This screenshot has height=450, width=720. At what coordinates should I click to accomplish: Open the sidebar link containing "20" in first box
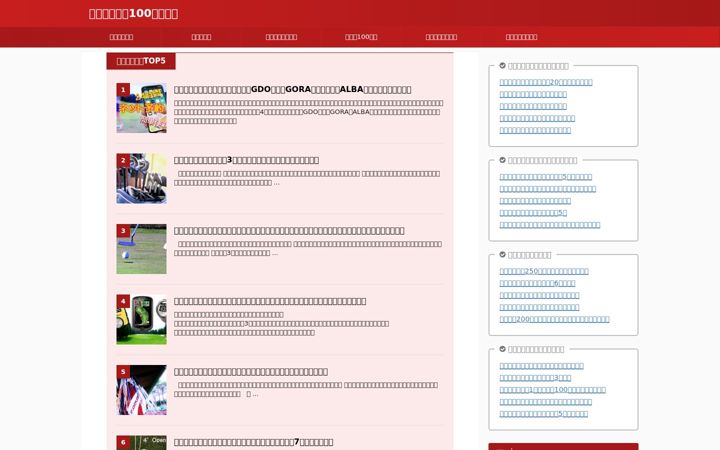pyautogui.click(x=546, y=82)
